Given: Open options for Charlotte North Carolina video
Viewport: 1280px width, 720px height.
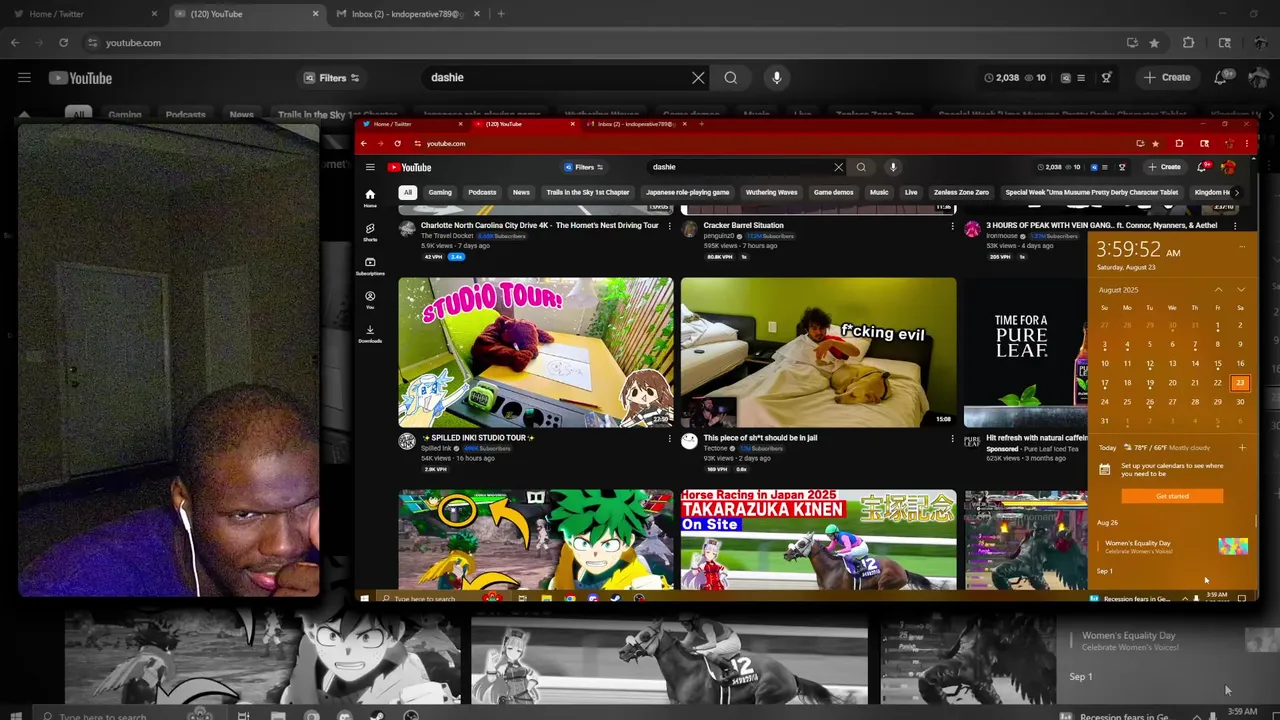Looking at the screenshot, I should pos(669,226).
